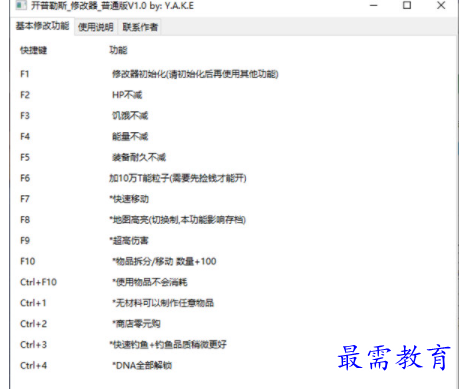Screen dimensions: 459x389
Task: Minimize the trainer window
Action: point(374,6)
